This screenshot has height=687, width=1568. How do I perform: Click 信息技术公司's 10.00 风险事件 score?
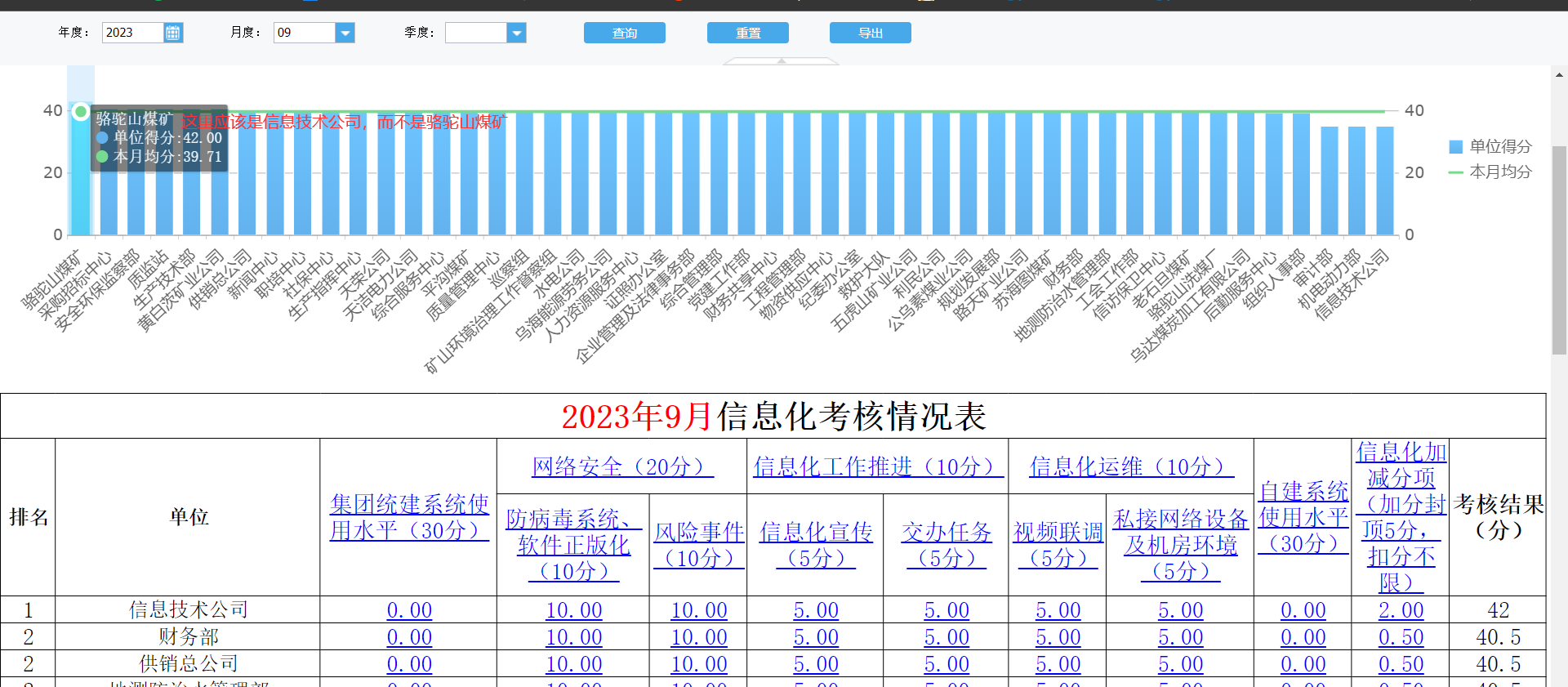point(699,610)
